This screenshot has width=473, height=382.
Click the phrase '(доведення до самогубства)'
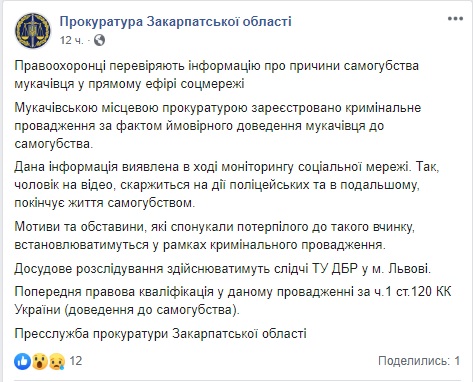click(x=152, y=310)
